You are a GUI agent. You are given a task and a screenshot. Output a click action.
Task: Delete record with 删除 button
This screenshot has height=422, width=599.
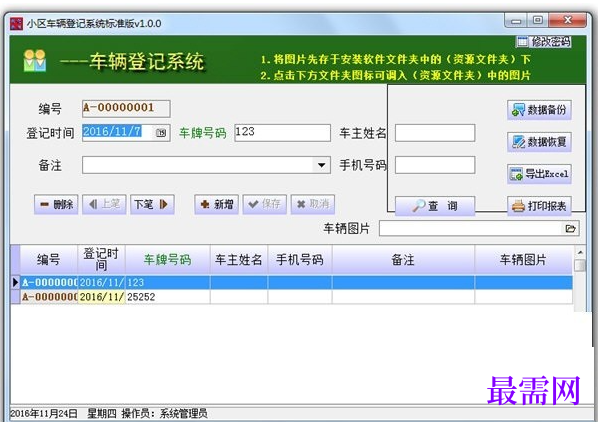(x=56, y=204)
